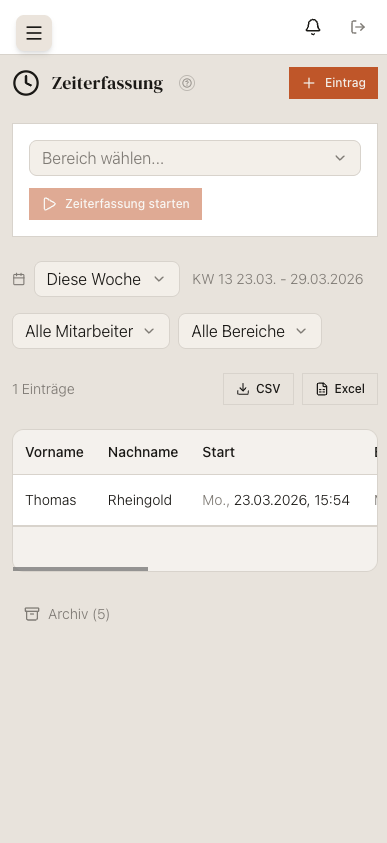Viewport: 387px width, 843px height.
Task: Open the Bereich wählen dropdown
Action: coord(195,158)
